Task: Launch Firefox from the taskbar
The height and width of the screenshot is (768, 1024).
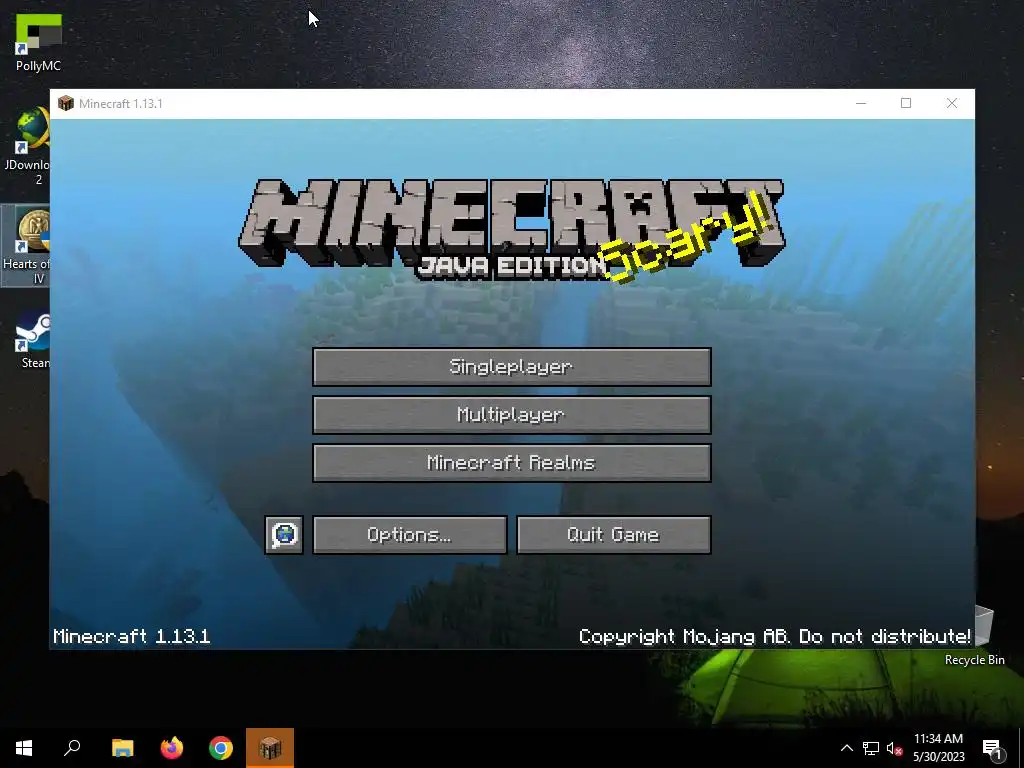Action: 172,748
